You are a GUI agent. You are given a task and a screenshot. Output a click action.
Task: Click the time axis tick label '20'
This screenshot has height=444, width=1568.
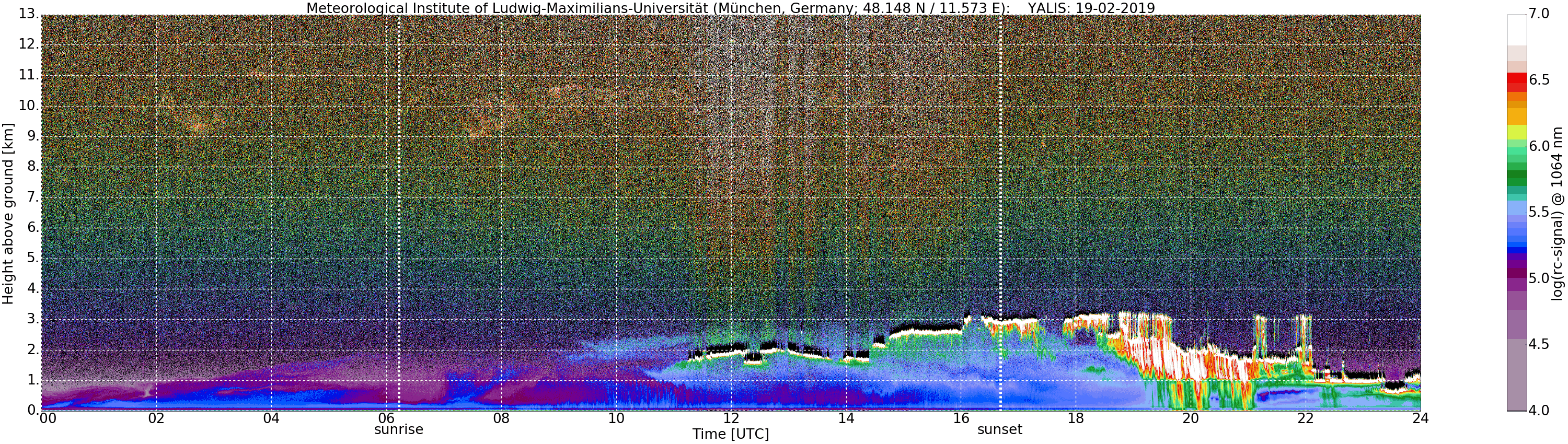click(x=1191, y=418)
